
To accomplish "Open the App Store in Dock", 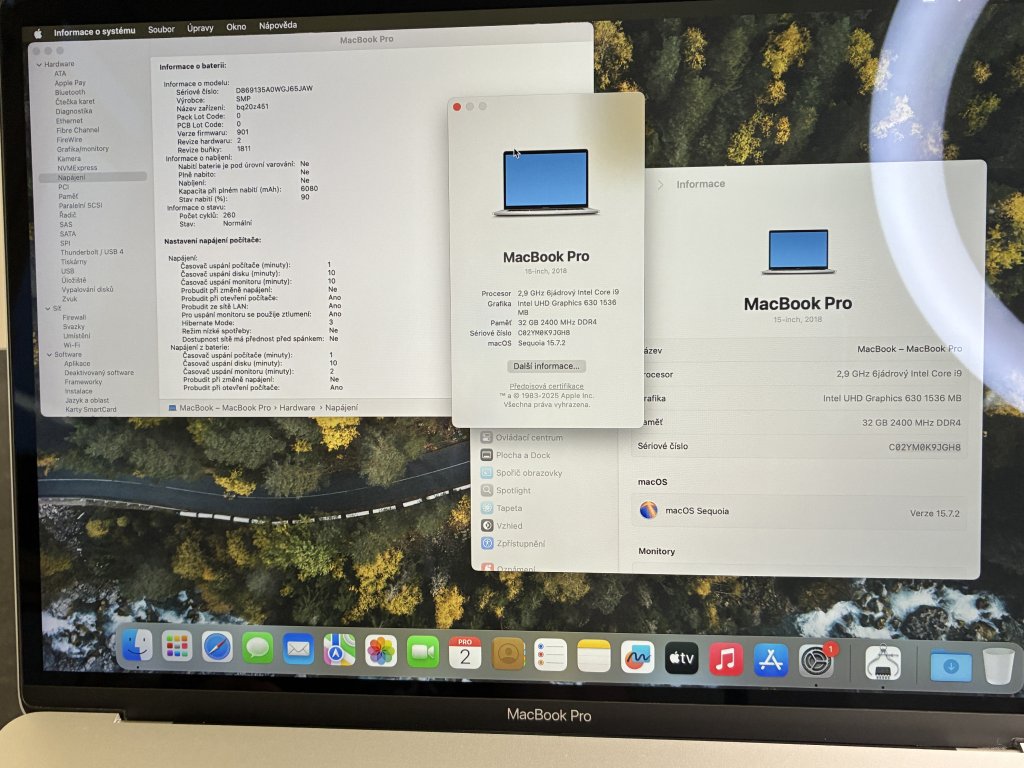I will (x=771, y=660).
